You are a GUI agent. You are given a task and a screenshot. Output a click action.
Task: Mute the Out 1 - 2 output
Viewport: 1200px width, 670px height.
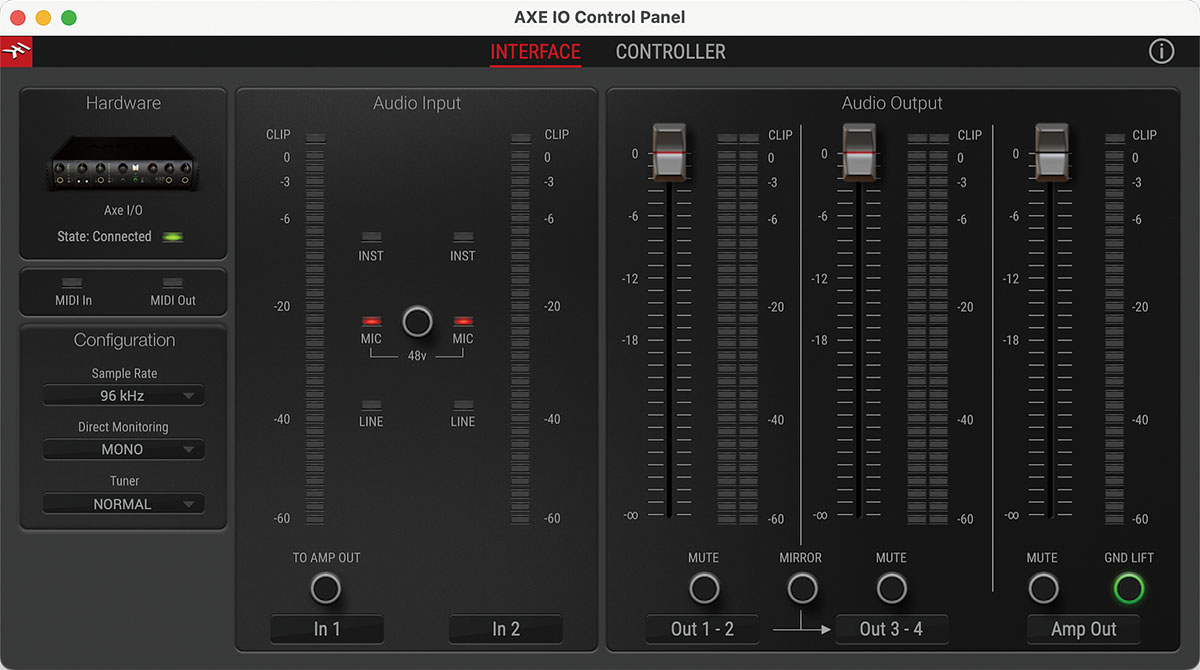coord(704,588)
